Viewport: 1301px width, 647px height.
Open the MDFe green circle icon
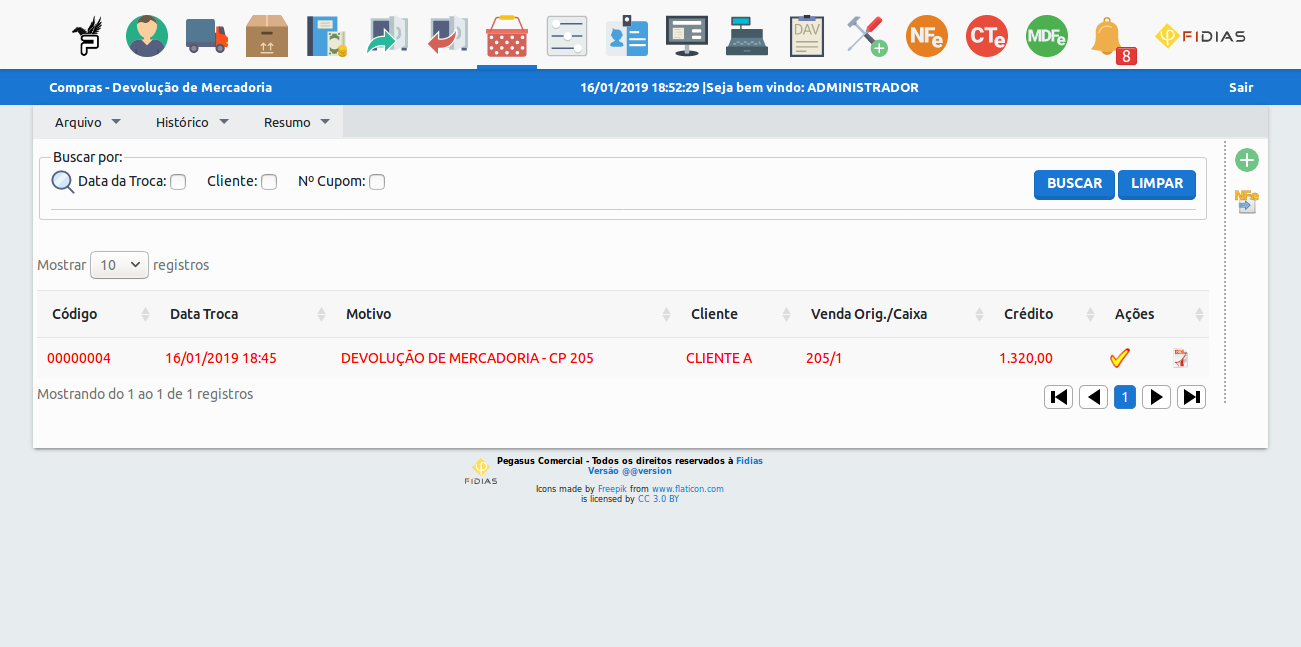click(1046, 36)
